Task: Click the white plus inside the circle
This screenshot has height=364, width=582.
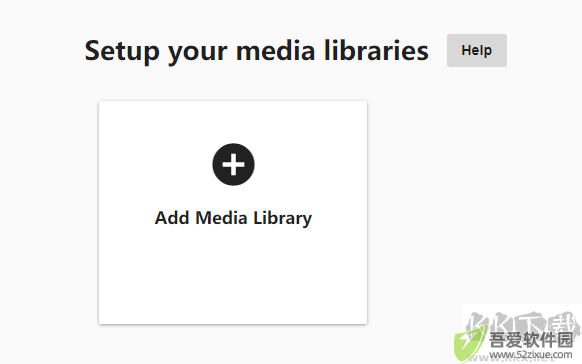Action: click(x=233, y=164)
